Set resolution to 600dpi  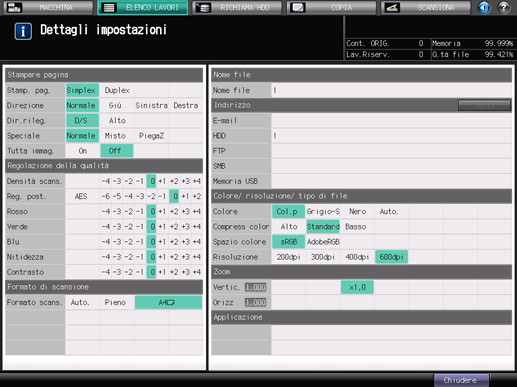(392, 257)
